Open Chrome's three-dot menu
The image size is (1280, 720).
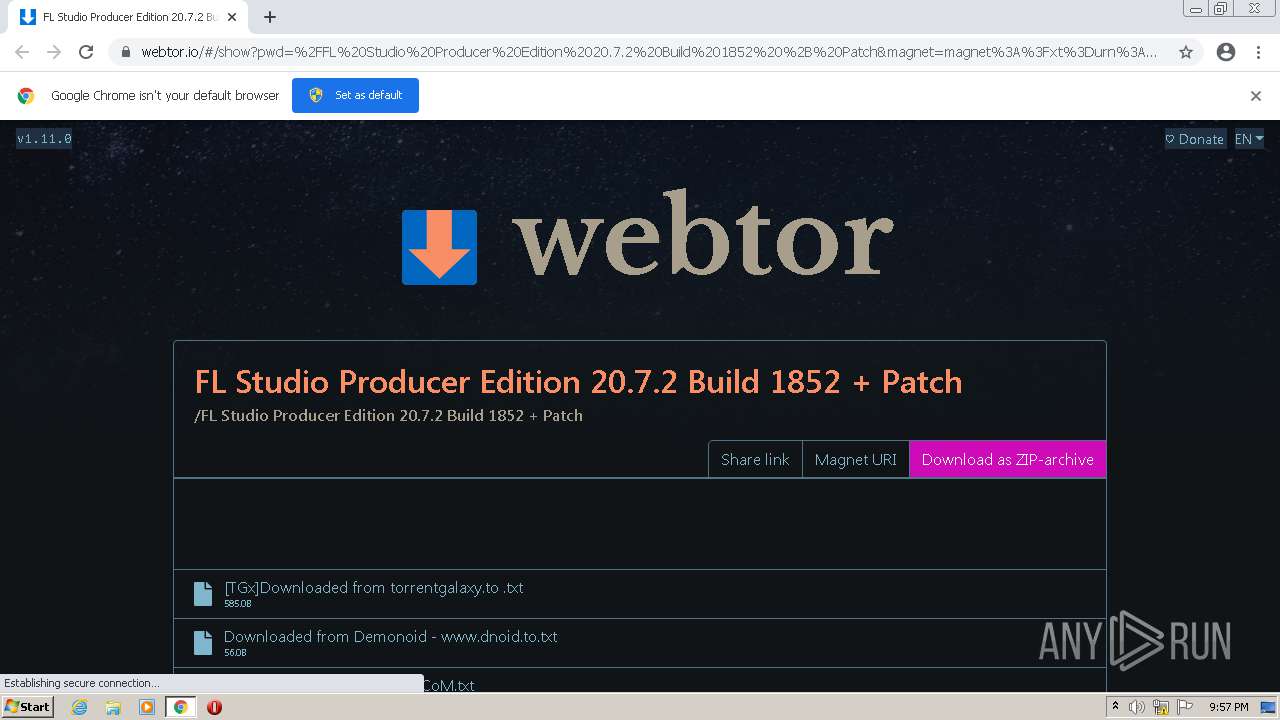[x=1258, y=52]
